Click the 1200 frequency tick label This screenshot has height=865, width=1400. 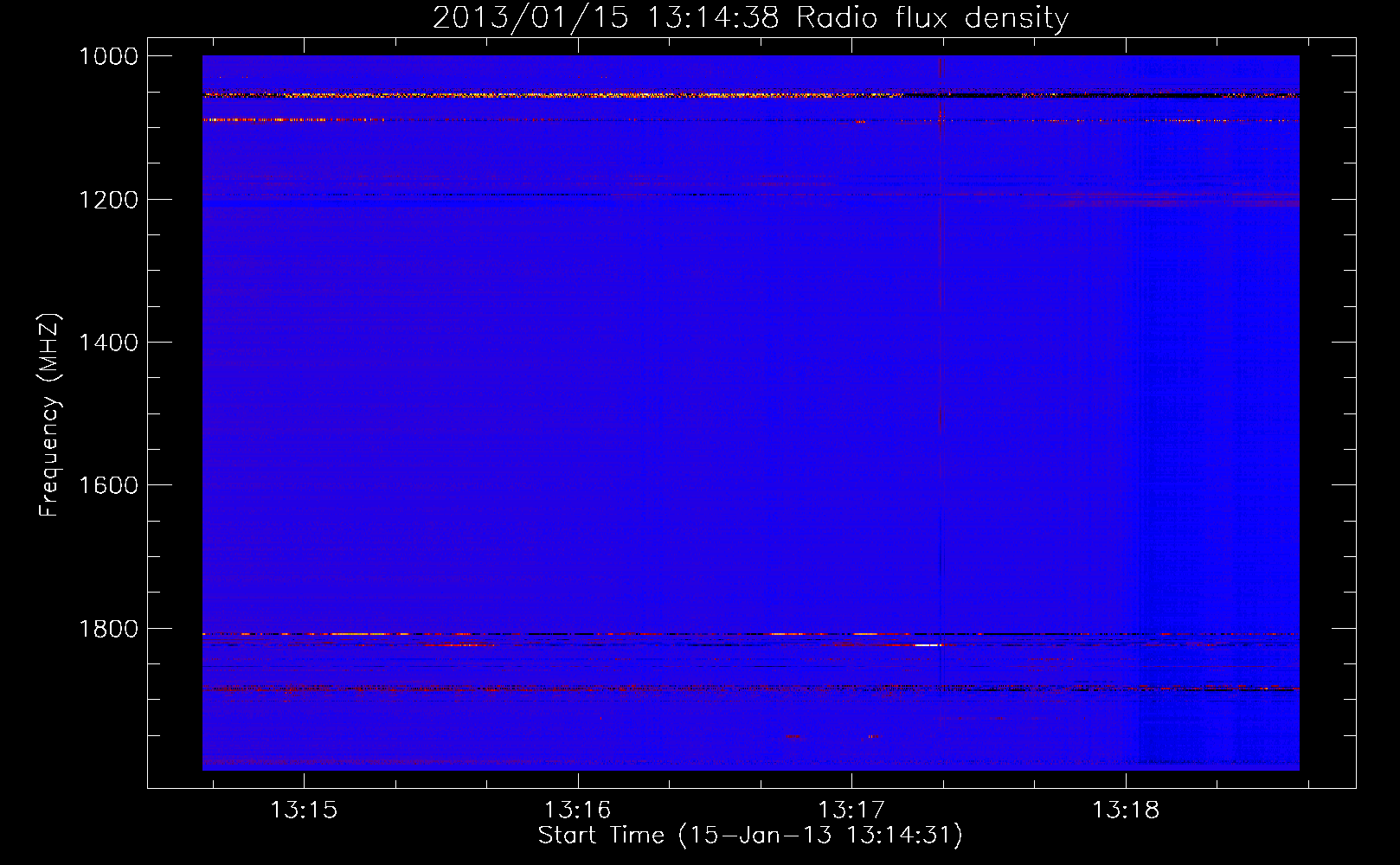108,200
